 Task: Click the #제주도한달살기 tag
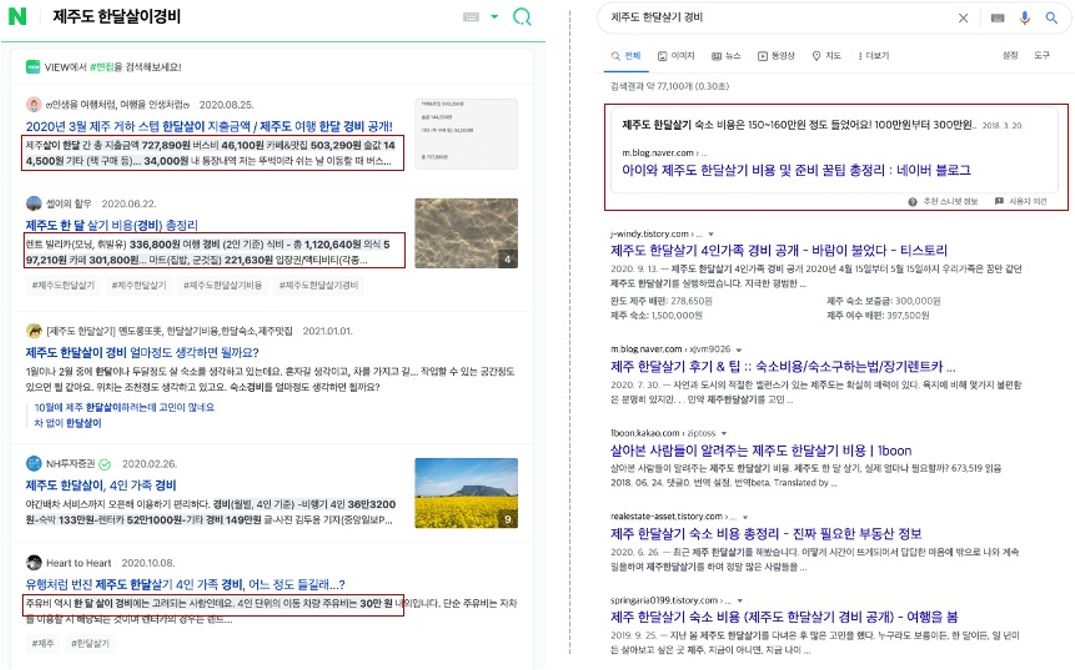63,285
